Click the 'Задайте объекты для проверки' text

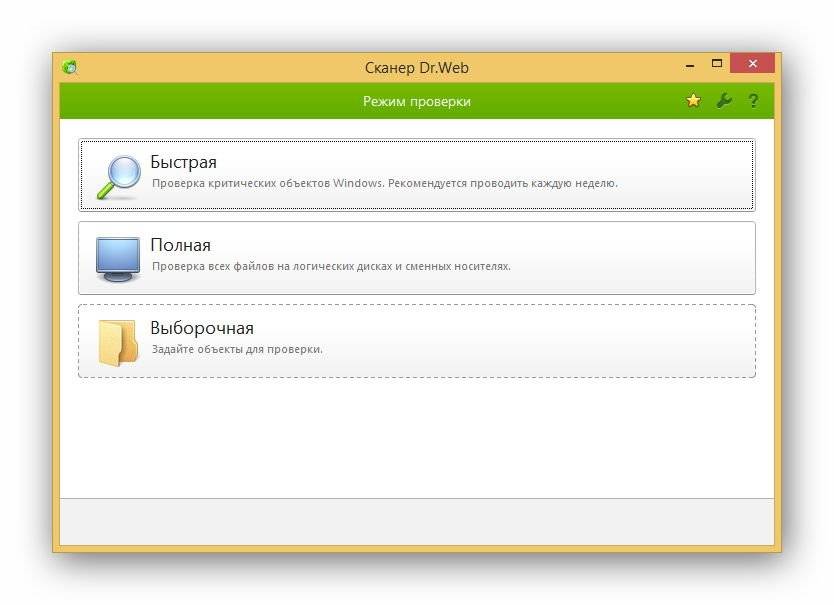coord(237,349)
